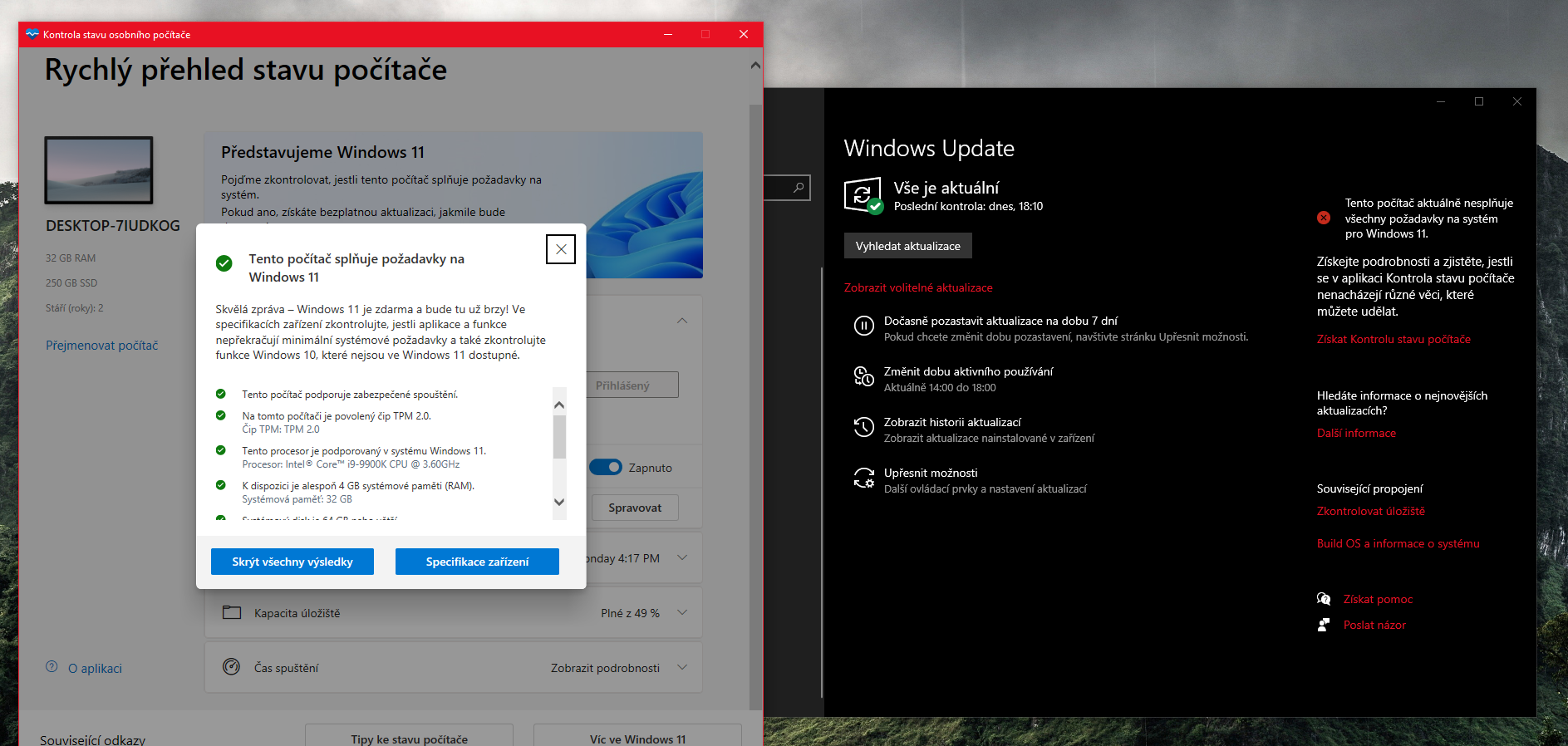This screenshot has width=1568, height=746.
Task: Expand the Čas spuštění details chevron
Action: (x=682, y=668)
